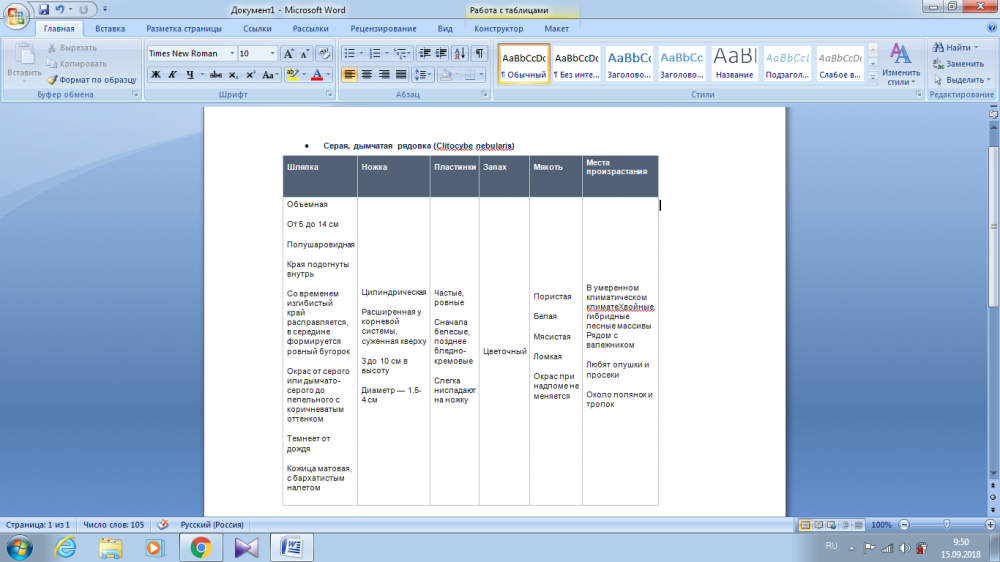1000x562 pixels.
Task: Expand the font size dropdown
Action: click(x=272, y=54)
